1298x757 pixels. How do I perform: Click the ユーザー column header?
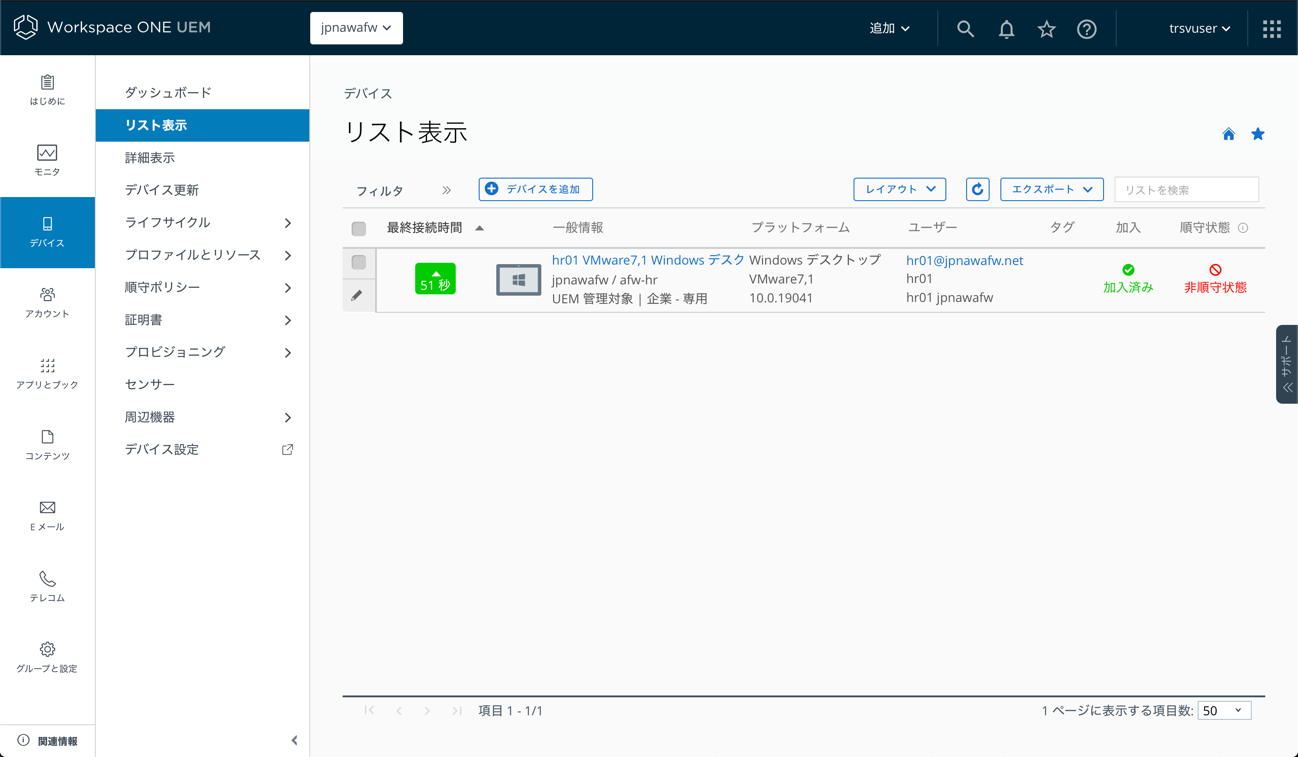pyautogui.click(x=932, y=228)
